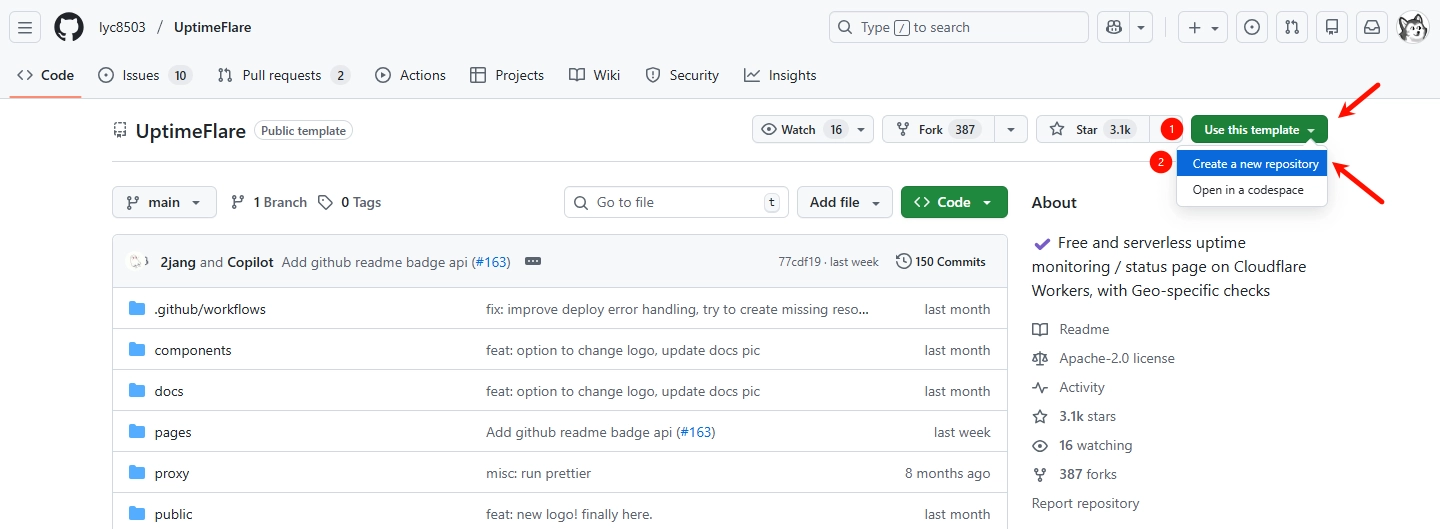Star the UptimeFlare repository
Viewport: 1440px width, 529px height.
1087,130
